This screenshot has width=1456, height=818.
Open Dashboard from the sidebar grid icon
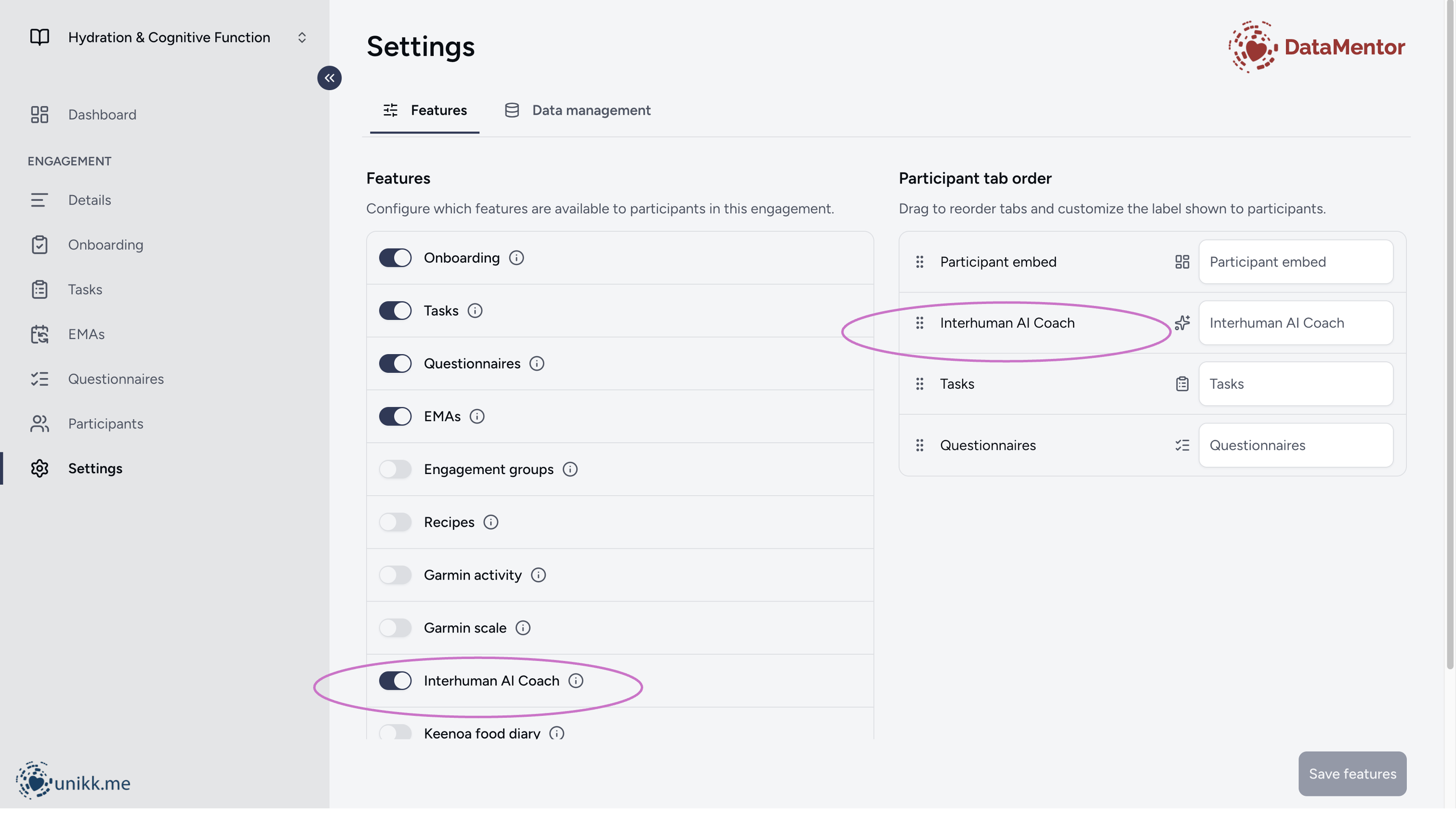click(40, 115)
